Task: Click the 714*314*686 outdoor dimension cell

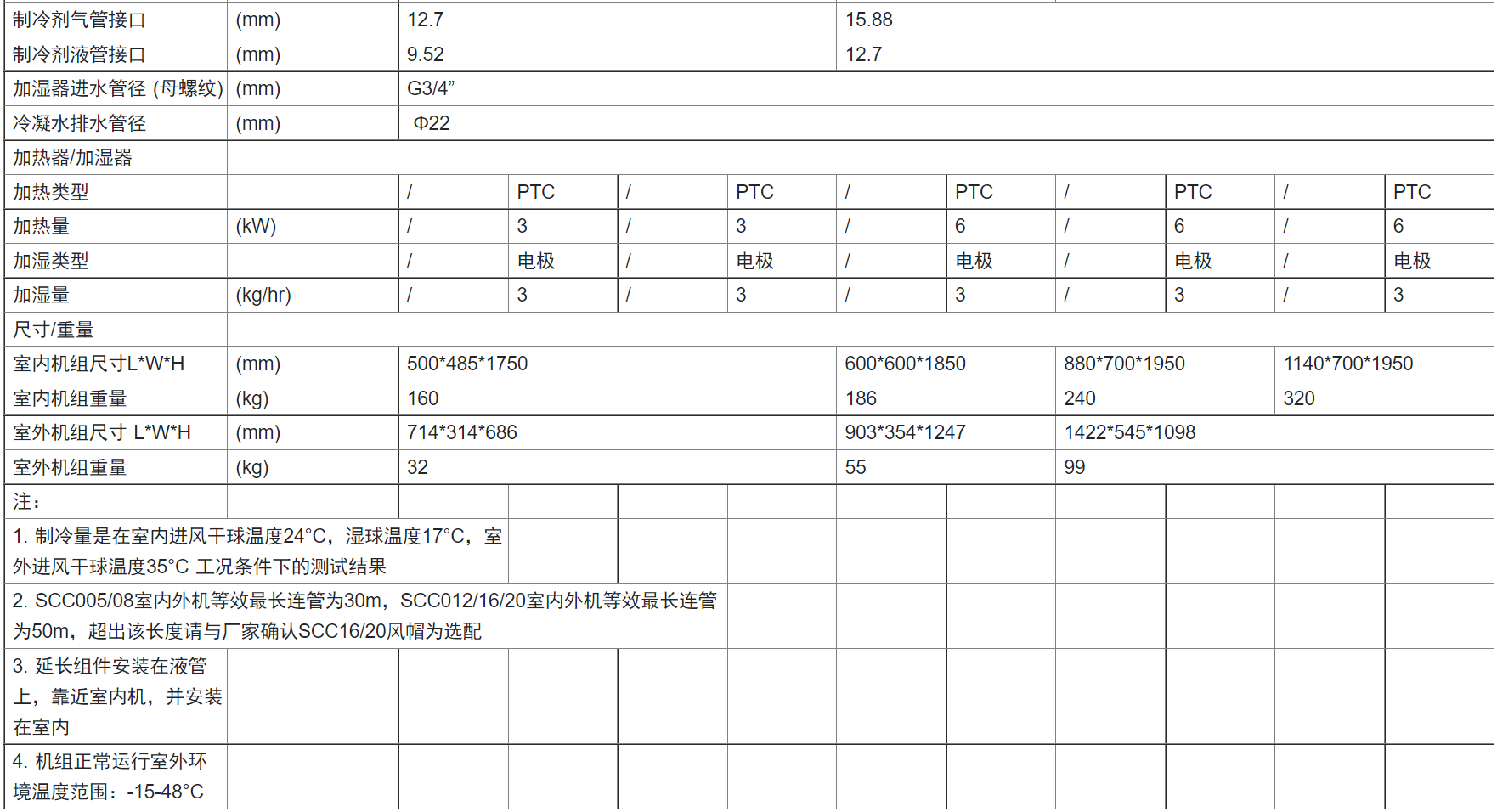Action: click(x=461, y=432)
